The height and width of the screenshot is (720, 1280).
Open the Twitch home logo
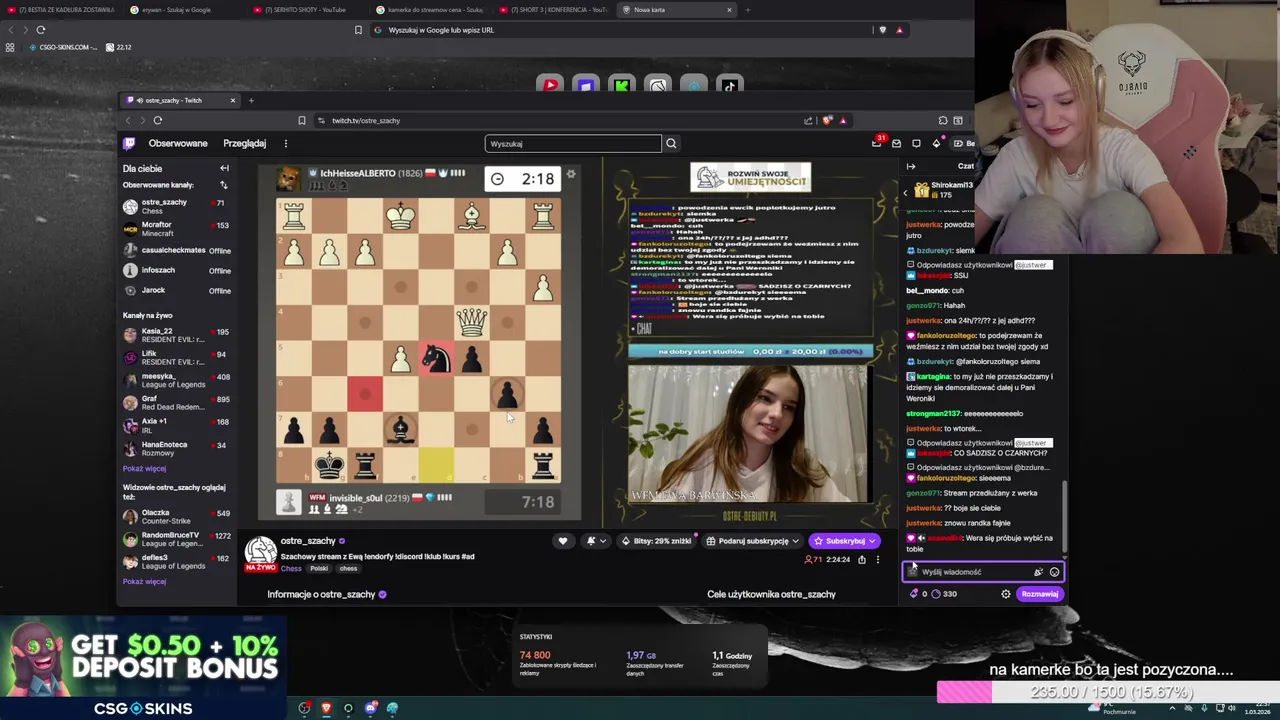129,143
